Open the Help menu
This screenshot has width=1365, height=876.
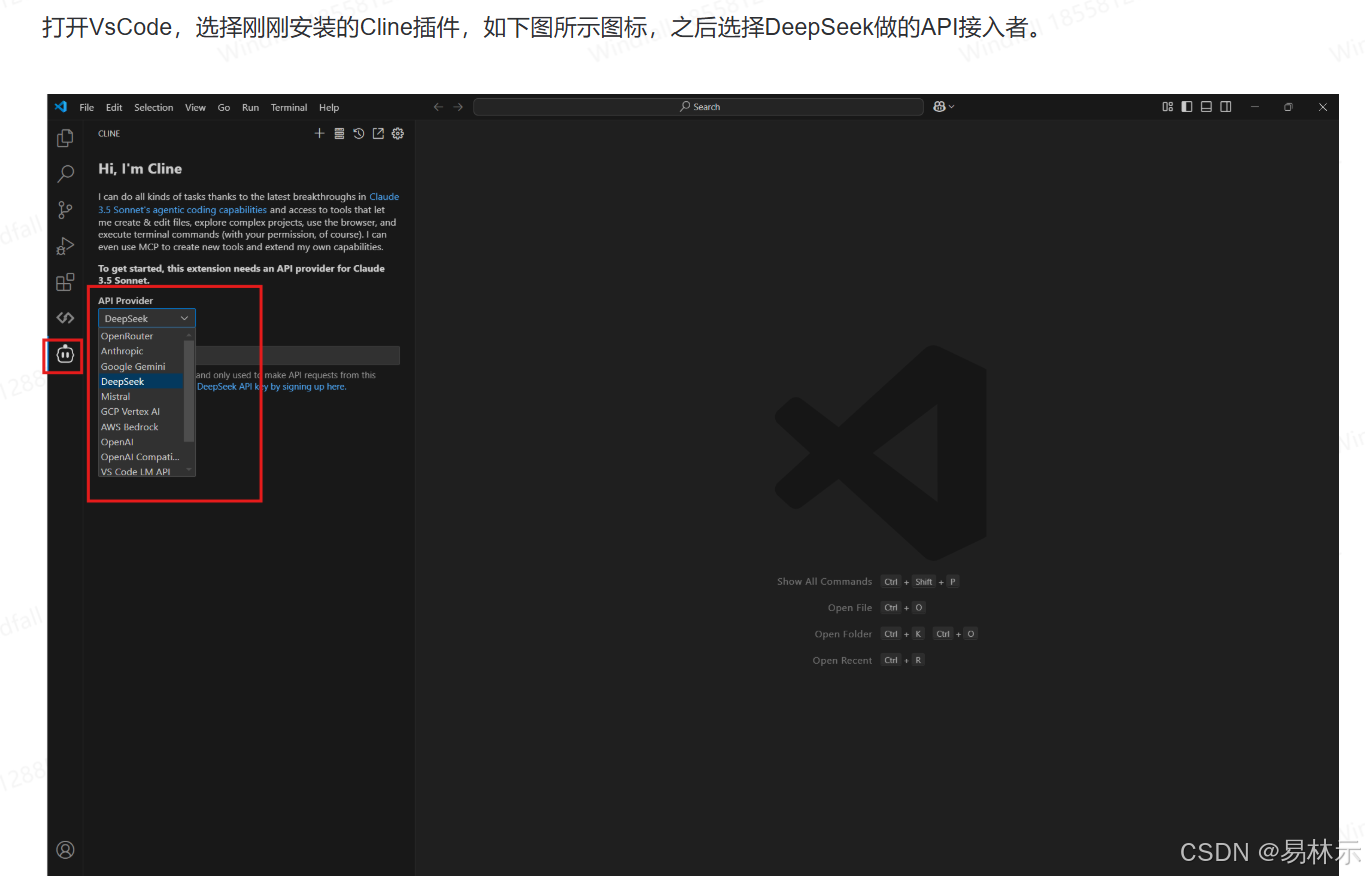[x=329, y=108]
